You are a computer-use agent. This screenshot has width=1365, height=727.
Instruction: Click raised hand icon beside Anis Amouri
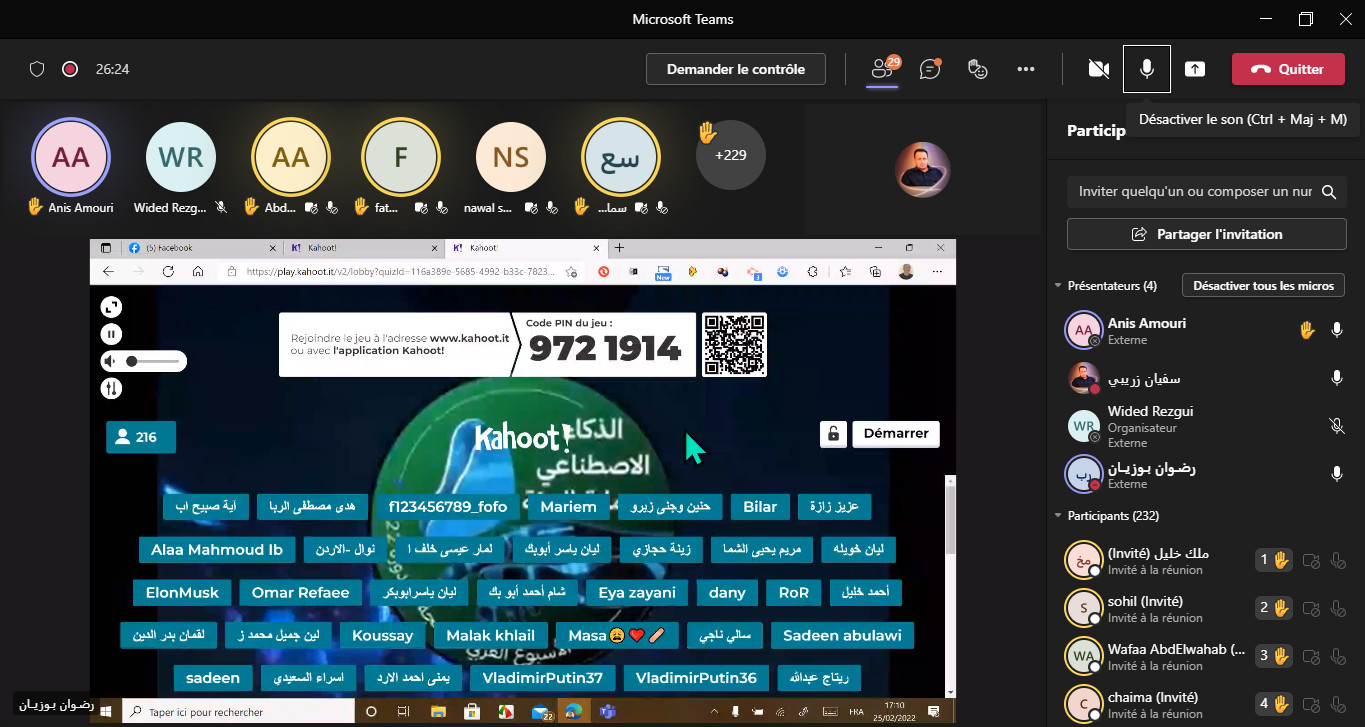tap(1306, 330)
